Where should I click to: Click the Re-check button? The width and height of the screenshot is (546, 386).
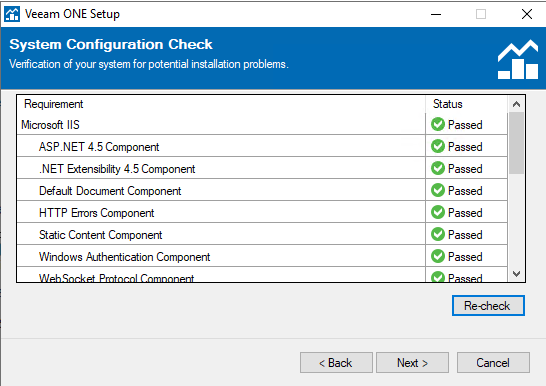pos(488,306)
